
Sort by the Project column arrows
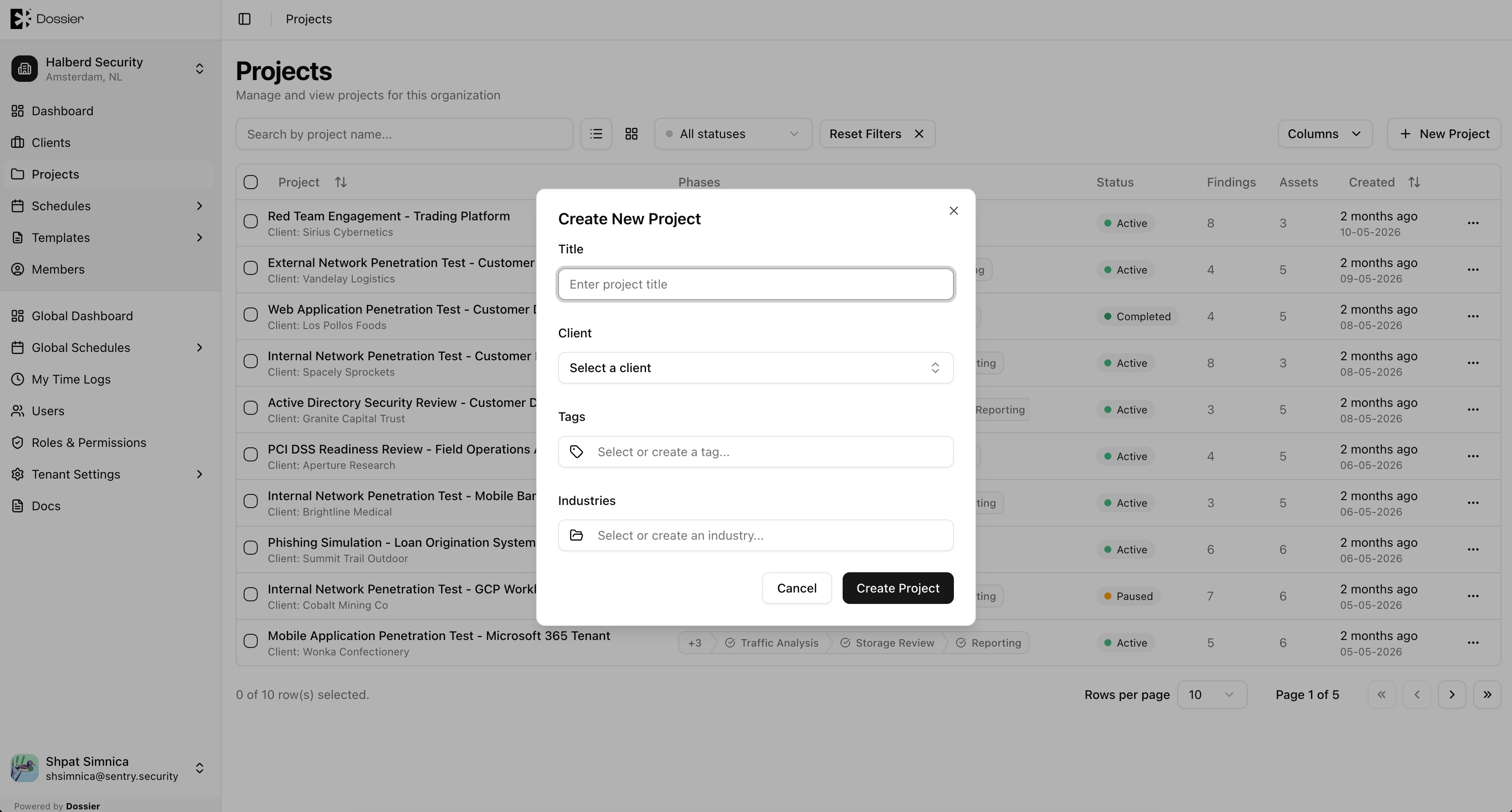[341, 183]
